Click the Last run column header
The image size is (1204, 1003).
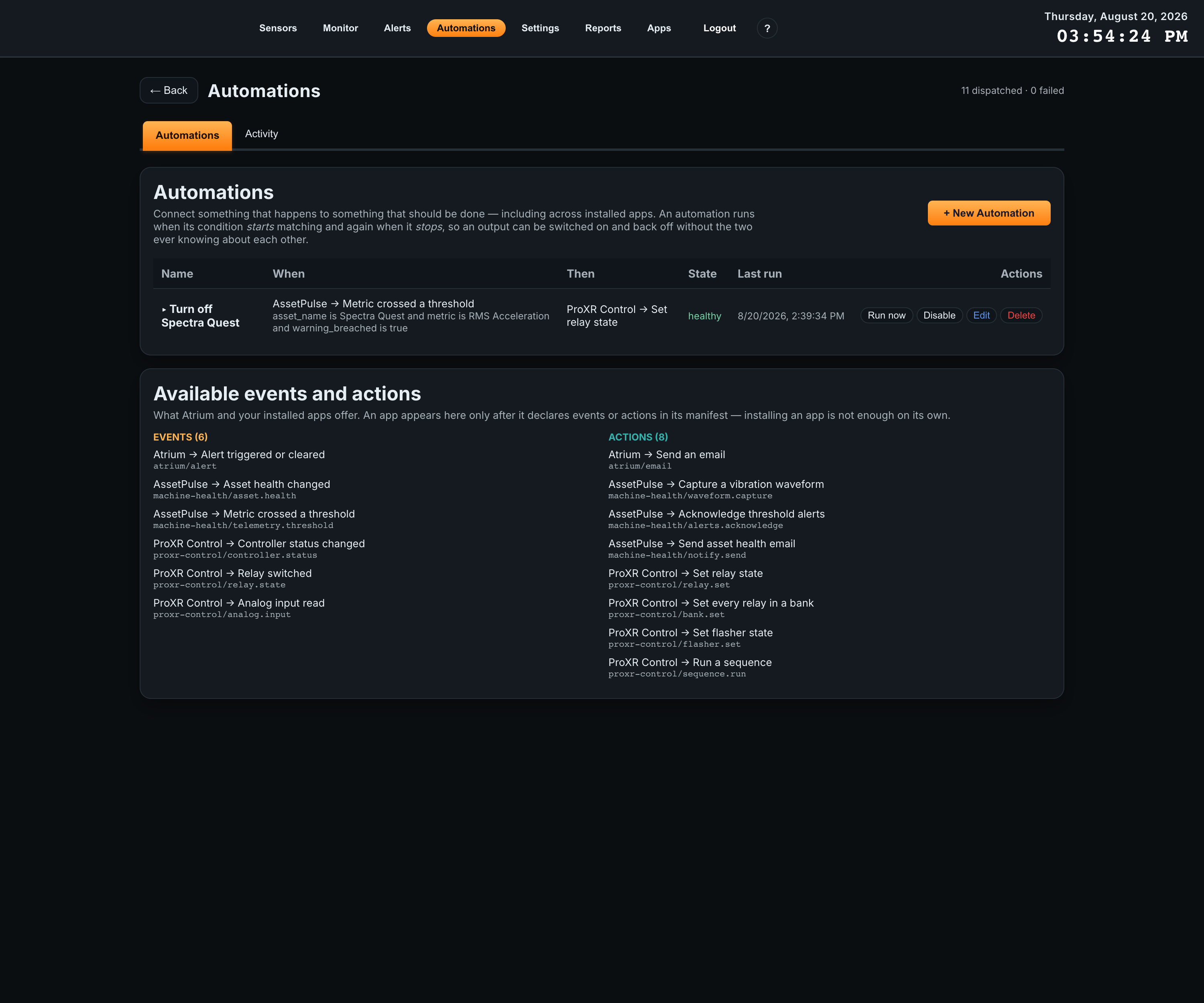click(x=760, y=273)
